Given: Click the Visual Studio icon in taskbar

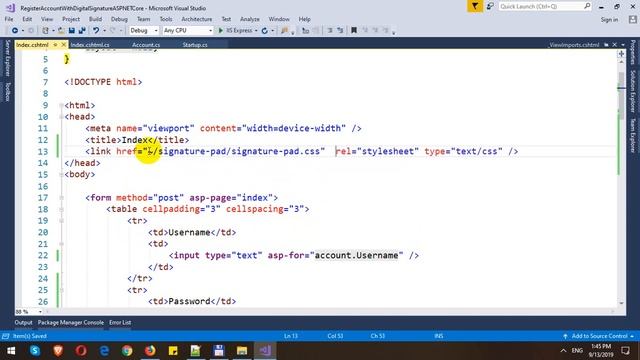Looking at the screenshot, I should 265,351.
